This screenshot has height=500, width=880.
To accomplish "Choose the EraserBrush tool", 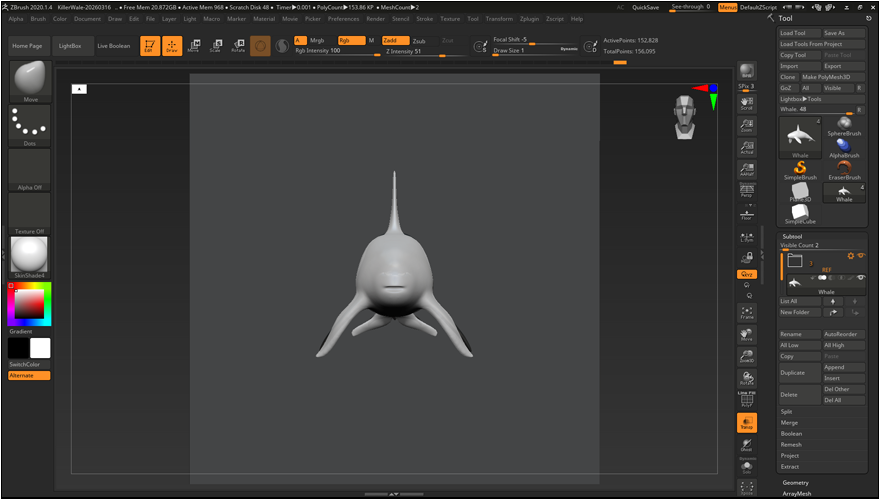I will click(844, 169).
